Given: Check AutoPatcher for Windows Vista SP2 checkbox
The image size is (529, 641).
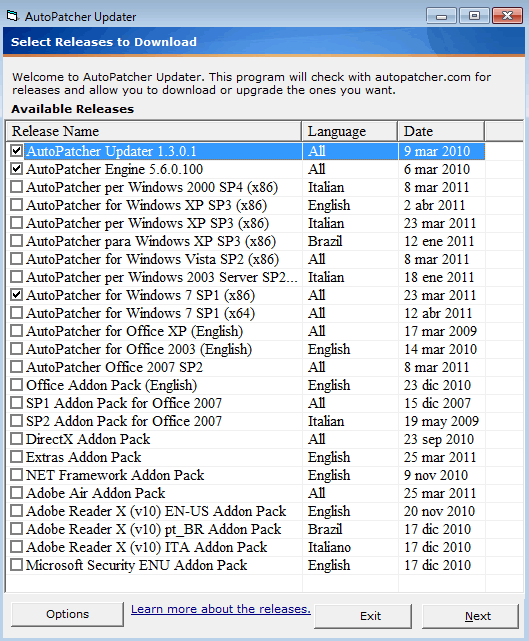Looking at the screenshot, I should coord(16,259).
